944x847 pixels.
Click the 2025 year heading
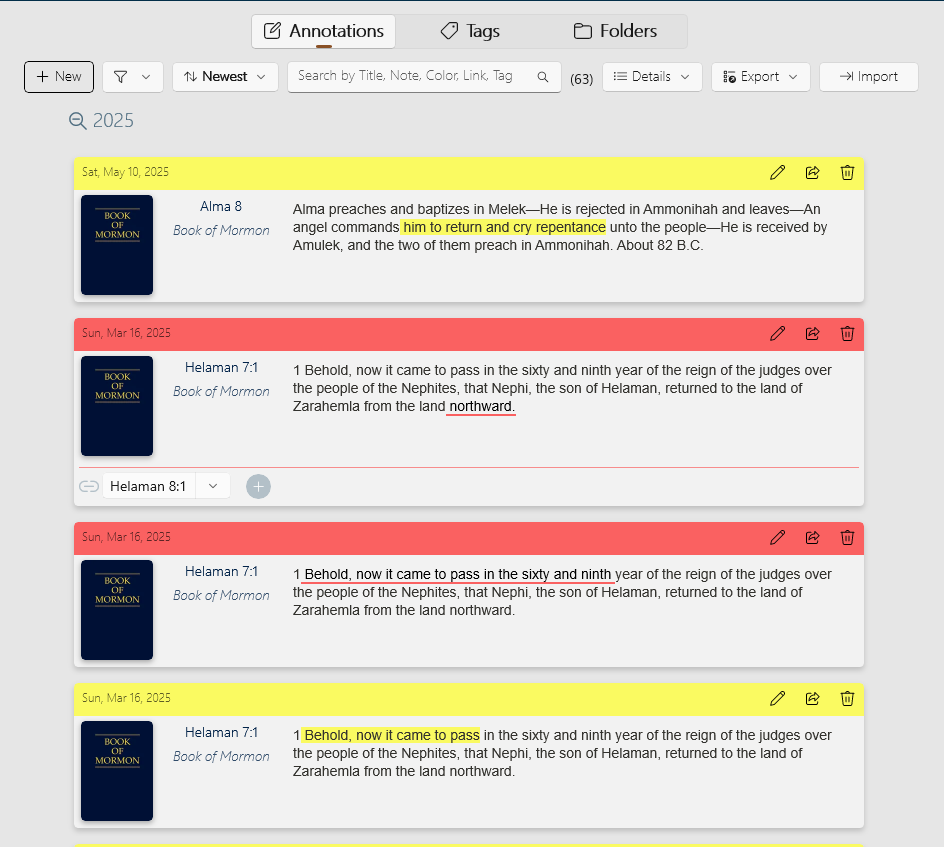coord(113,120)
